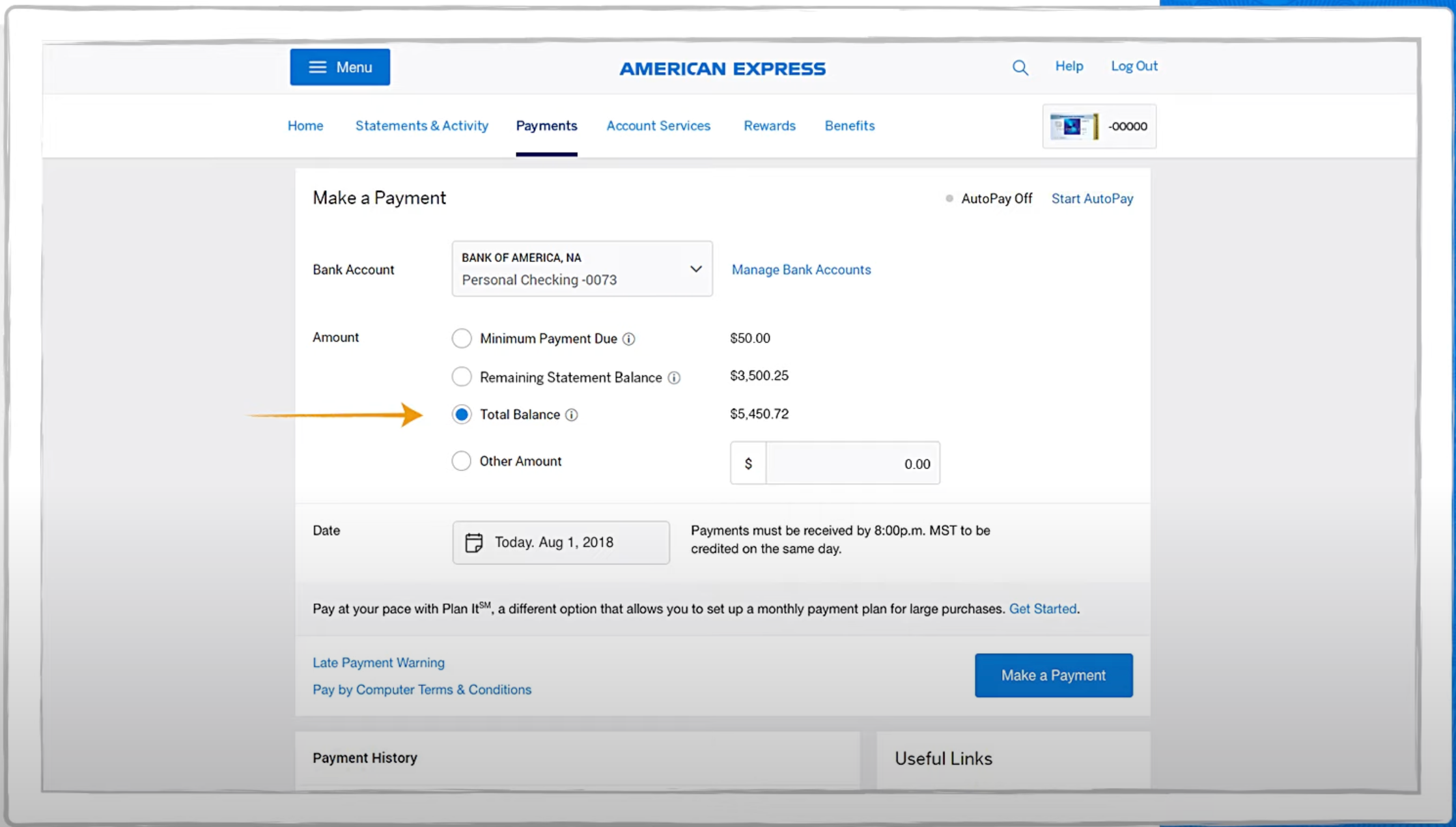Click the info icon next to Total Balance
This screenshot has height=827, width=1456.
[572, 415]
